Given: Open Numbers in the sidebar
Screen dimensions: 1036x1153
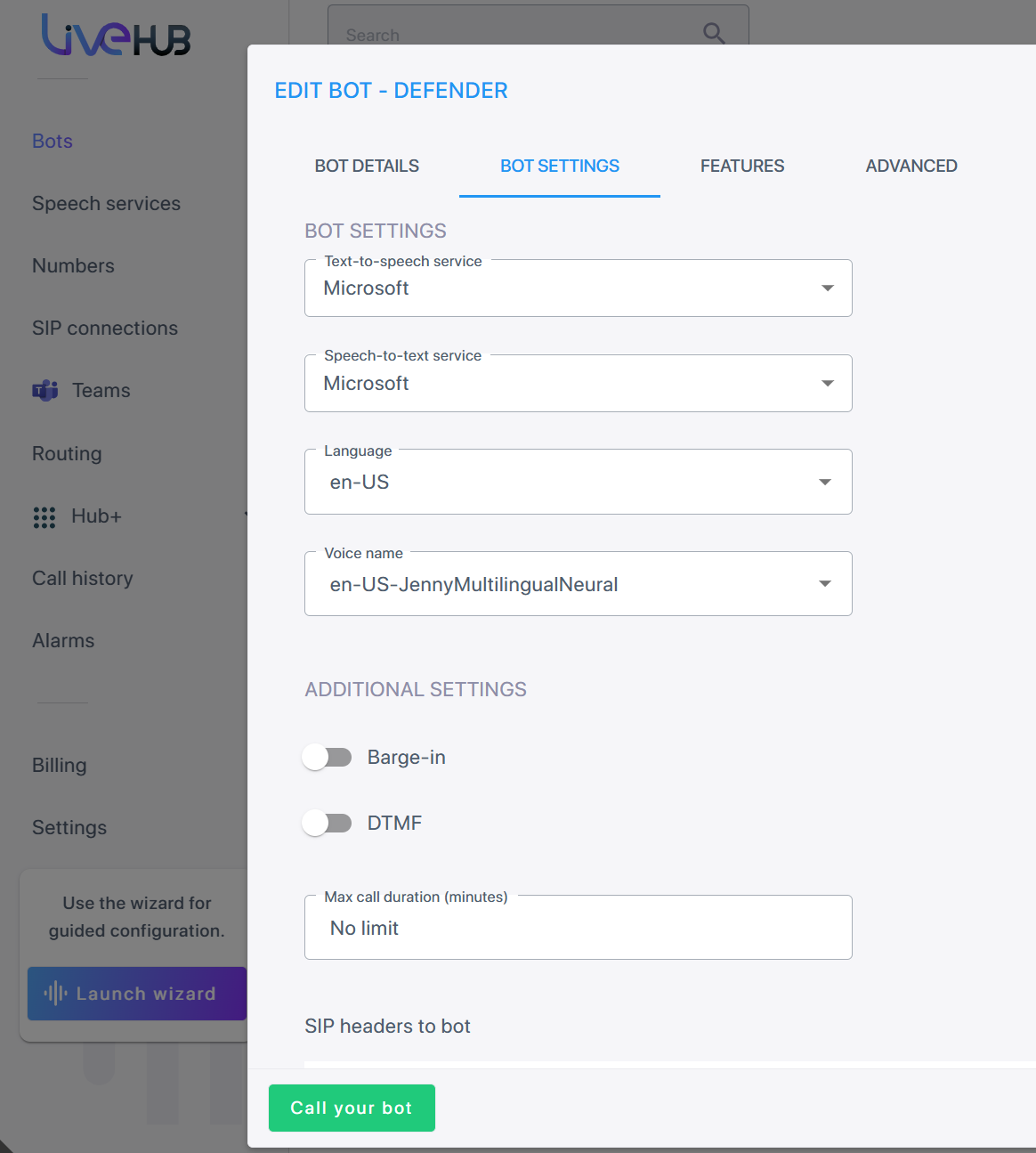Looking at the screenshot, I should click(73, 265).
